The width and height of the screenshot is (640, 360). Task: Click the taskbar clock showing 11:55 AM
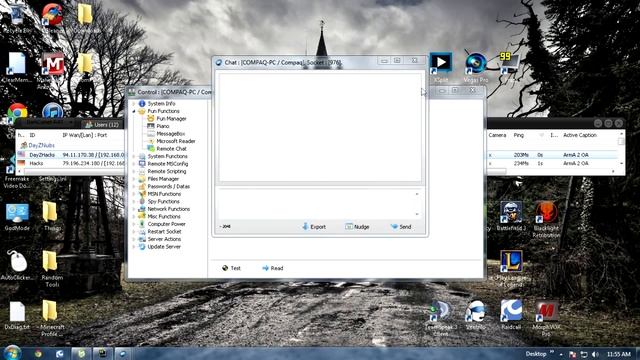pos(618,354)
